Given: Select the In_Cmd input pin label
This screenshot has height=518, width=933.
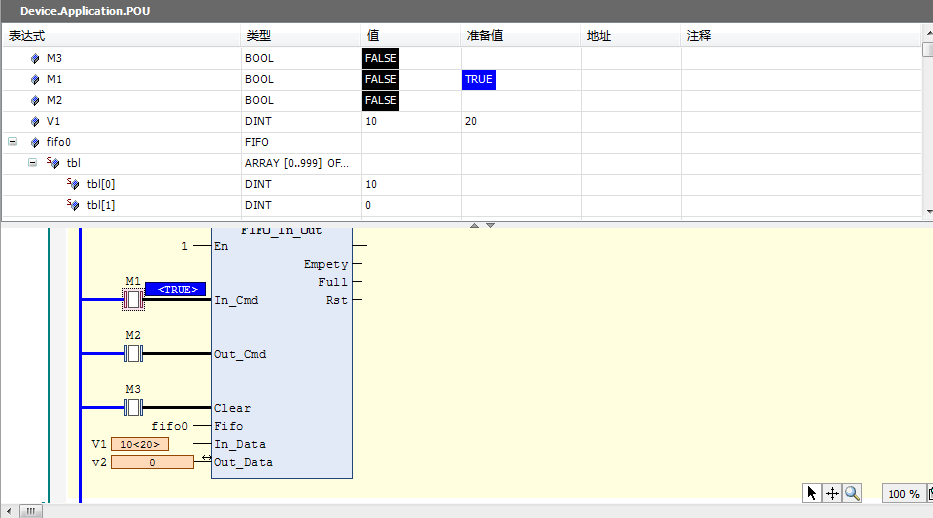Looking at the screenshot, I should click(x=236, y=300).
